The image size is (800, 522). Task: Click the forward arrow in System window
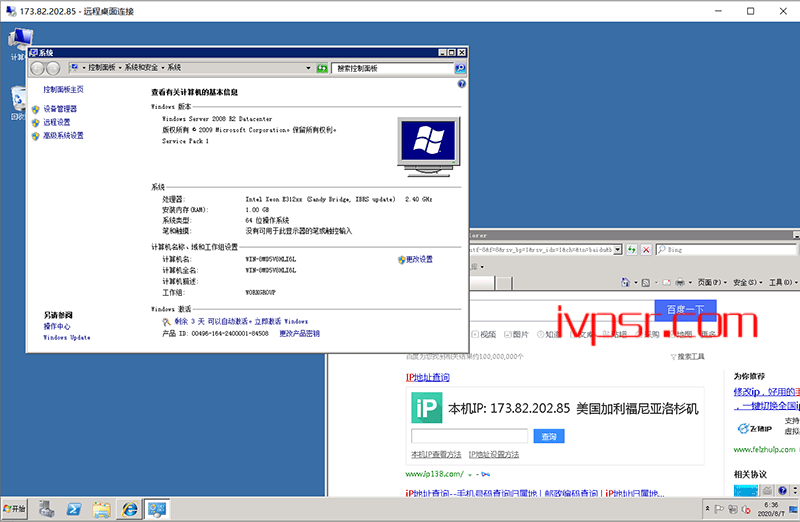(53, 68)
